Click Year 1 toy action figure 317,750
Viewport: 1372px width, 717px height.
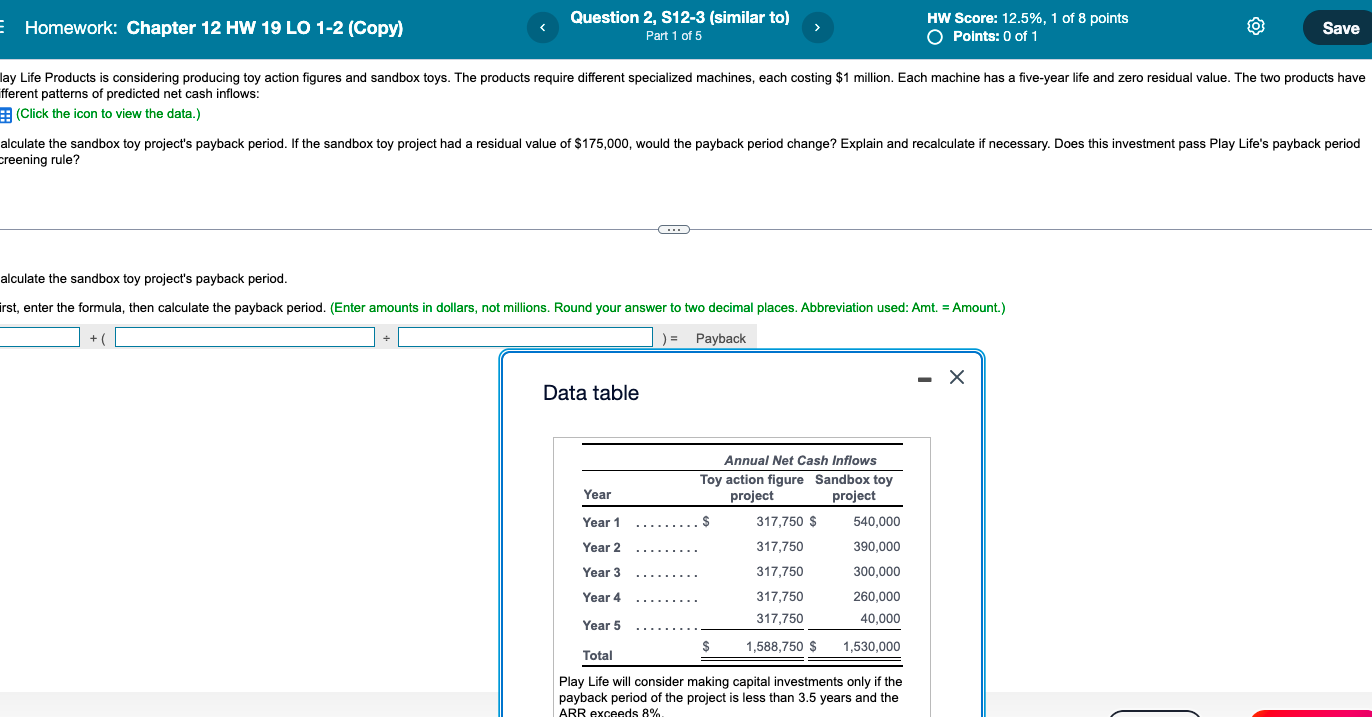(780, 522)
